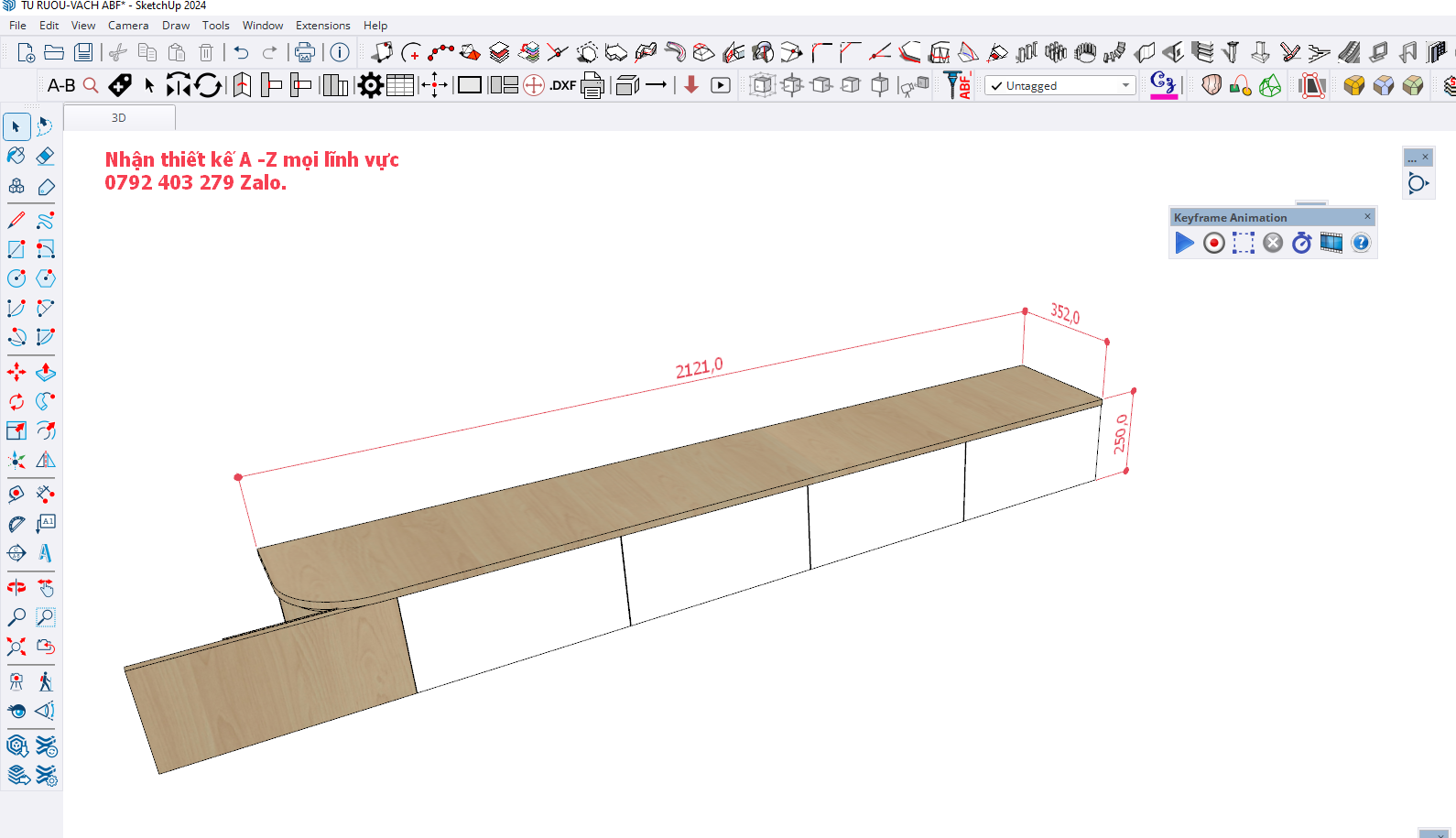Click the Undo arrow

(x=241, y=53)
